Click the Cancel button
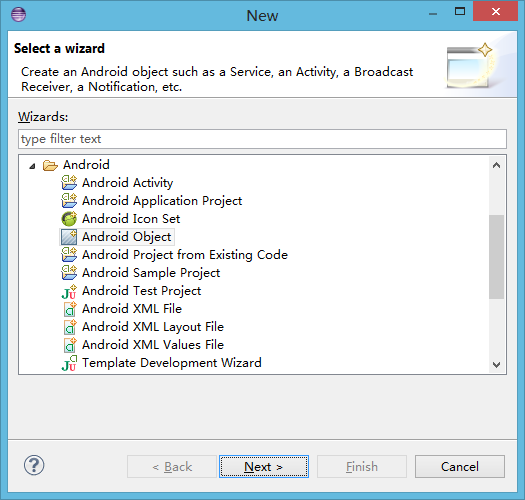The image size is (525, 500). pos(460,467)
